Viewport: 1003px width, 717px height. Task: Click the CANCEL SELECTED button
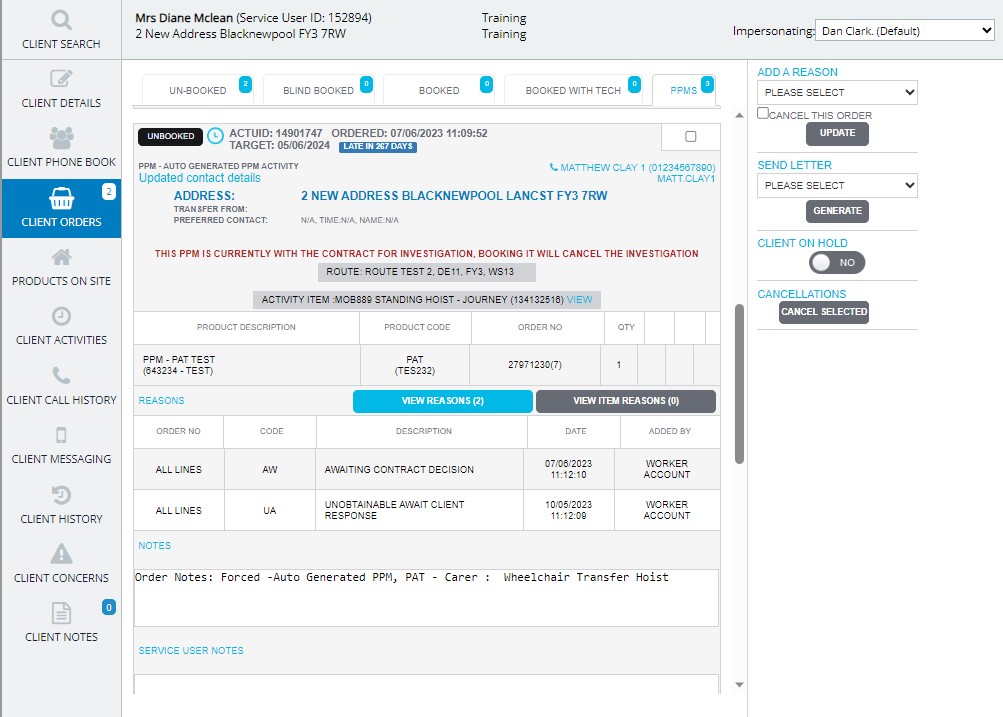click(x=824, y=312)
